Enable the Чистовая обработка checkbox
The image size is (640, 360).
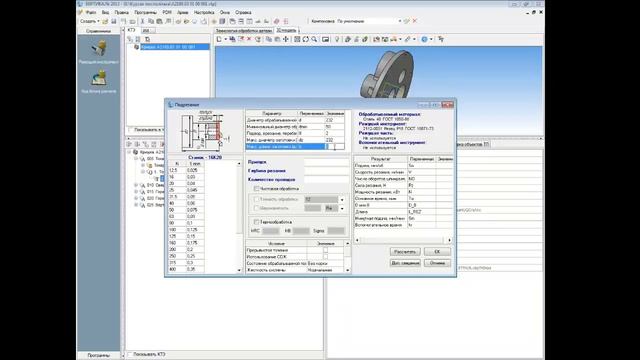click(256, 189)
